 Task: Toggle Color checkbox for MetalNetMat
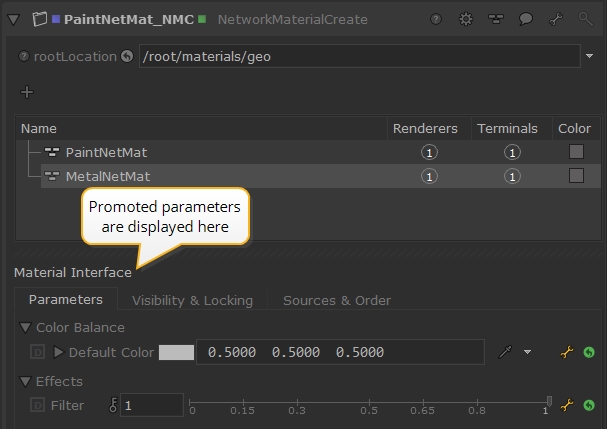[x=576, y=176]
